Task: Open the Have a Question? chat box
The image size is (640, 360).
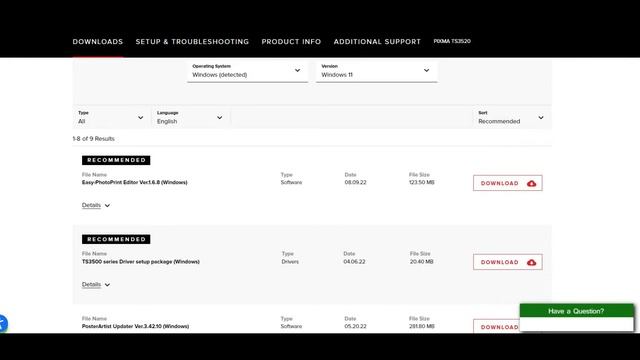Action: click(576, 311)
